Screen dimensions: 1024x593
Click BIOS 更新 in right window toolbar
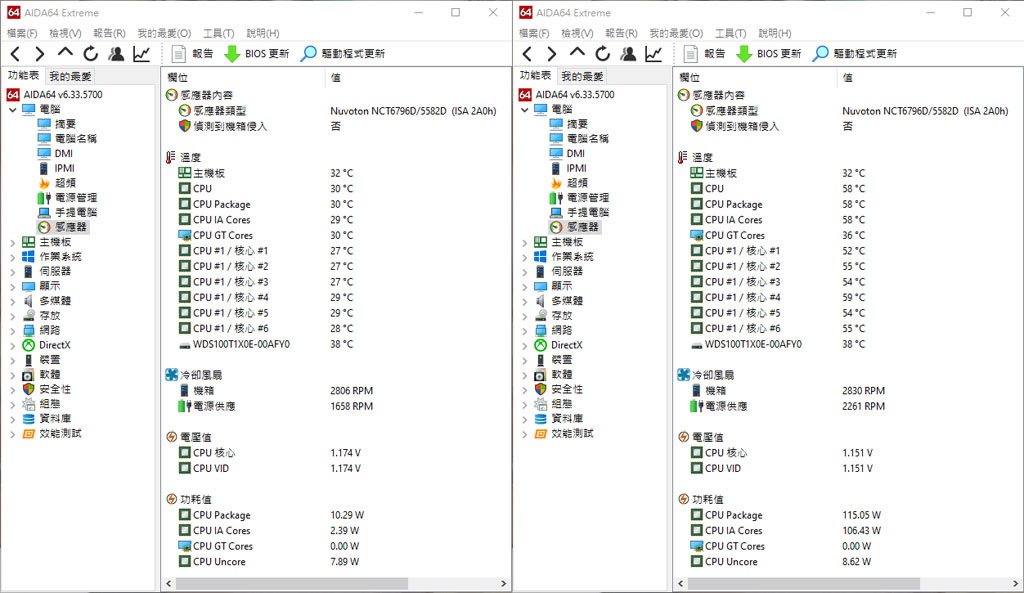point(769,54)
